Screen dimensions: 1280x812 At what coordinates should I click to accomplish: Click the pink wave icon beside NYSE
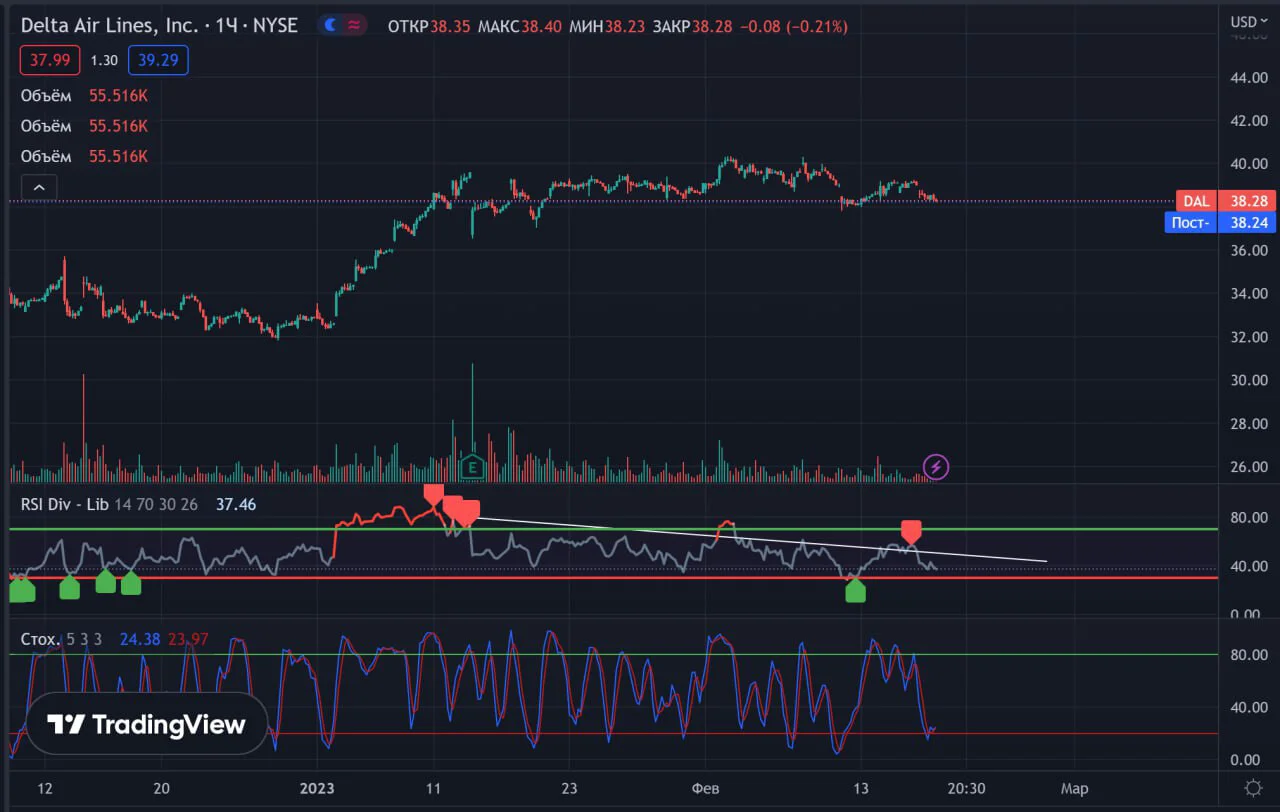point(354,26)
